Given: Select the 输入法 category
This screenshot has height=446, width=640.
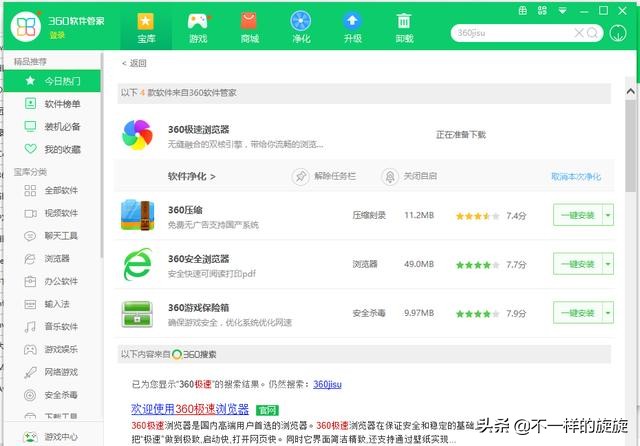Looking at the screenshot, I should 52,304.
